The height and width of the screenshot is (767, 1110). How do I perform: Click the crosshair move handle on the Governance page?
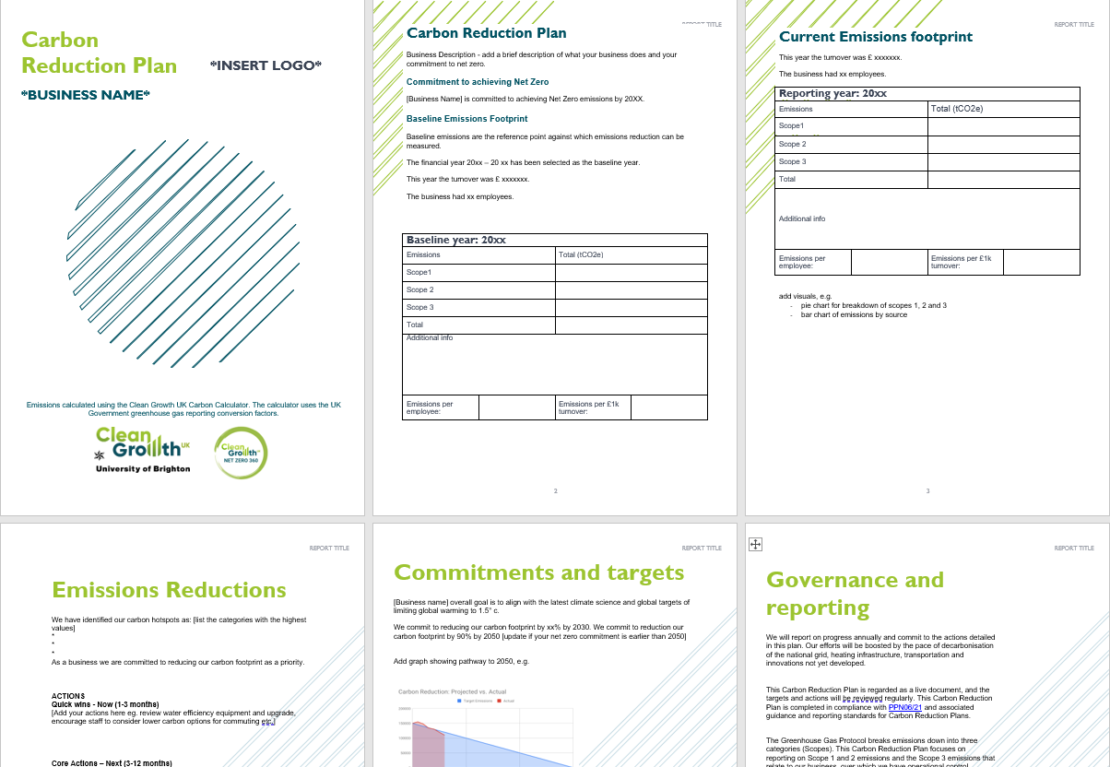point(755,544)
